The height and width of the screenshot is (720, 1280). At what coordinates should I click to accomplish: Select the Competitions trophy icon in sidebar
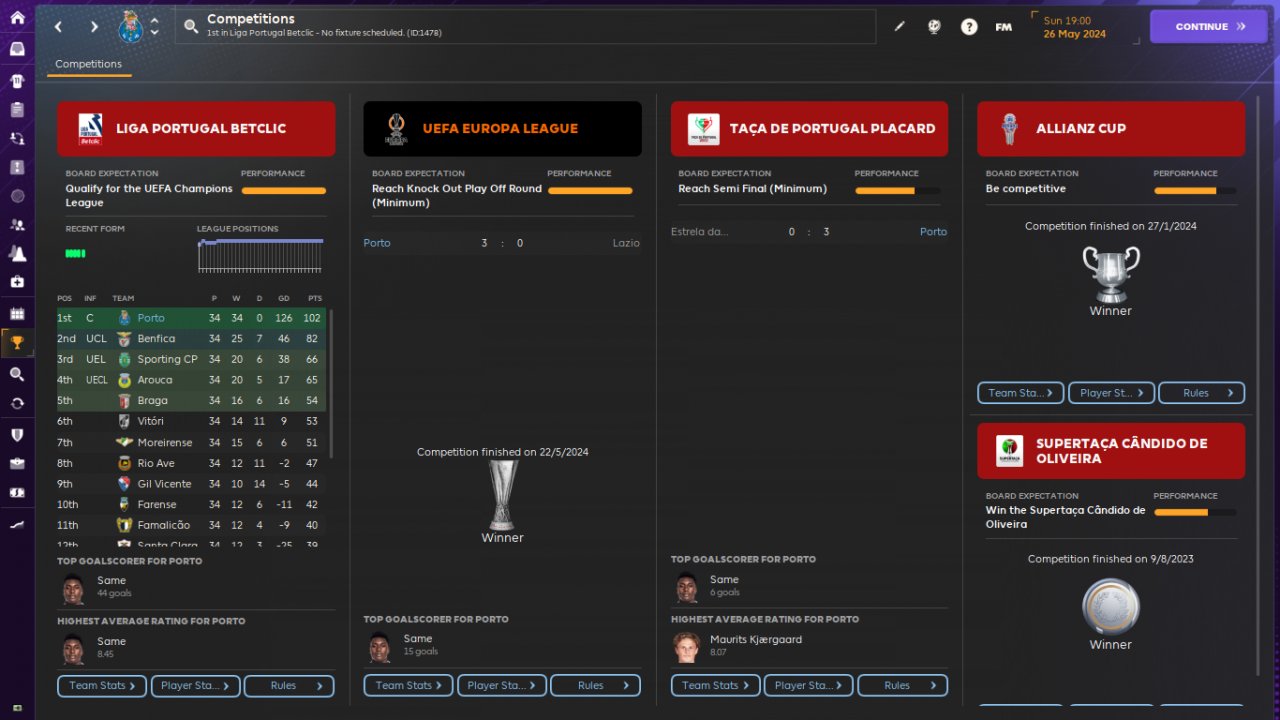17,343
